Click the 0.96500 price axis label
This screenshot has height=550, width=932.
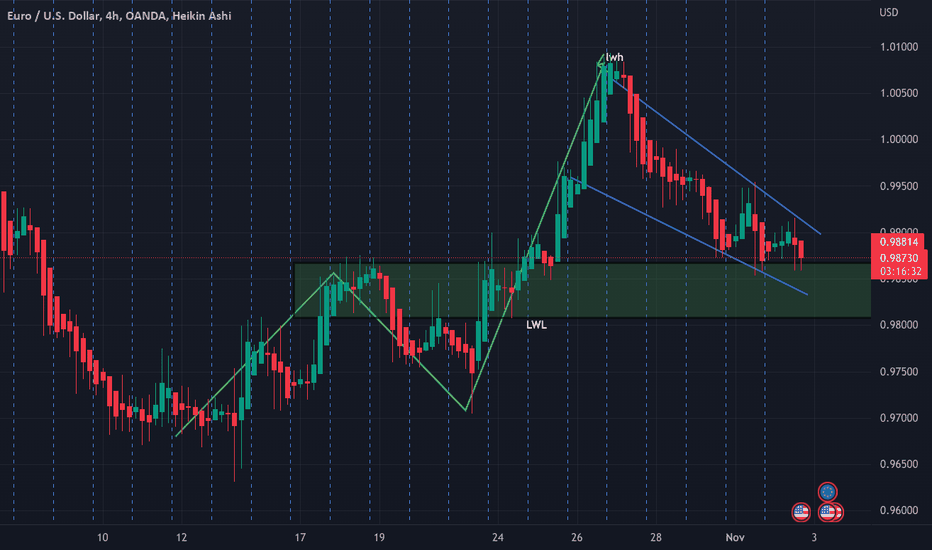pos(899,464)
